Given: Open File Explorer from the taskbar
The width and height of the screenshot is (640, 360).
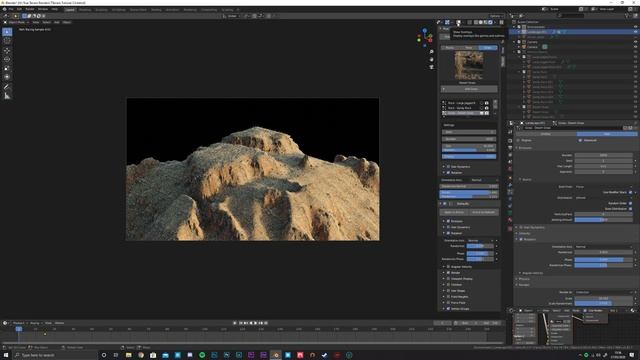Looking at the screenshot, I should 128,355.
